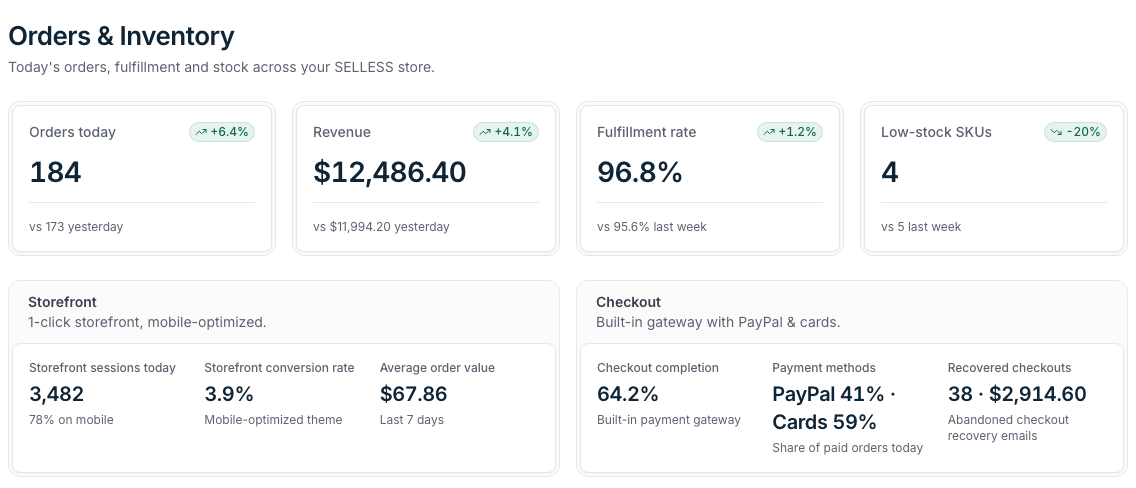The height and width of the screenshot is (488, 1136).
Task: Click the 64.2% checkout completion value
Action: click(x=627, y=394)
